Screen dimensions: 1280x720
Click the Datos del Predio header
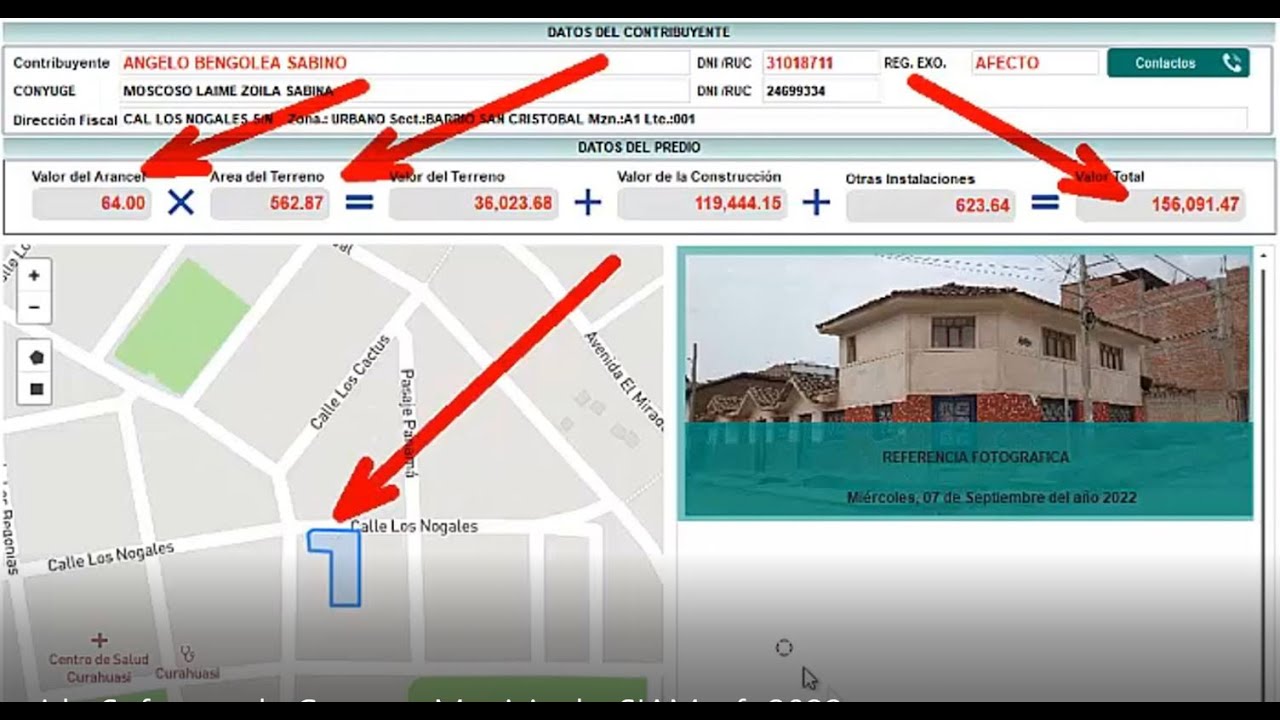coord(638,147)
